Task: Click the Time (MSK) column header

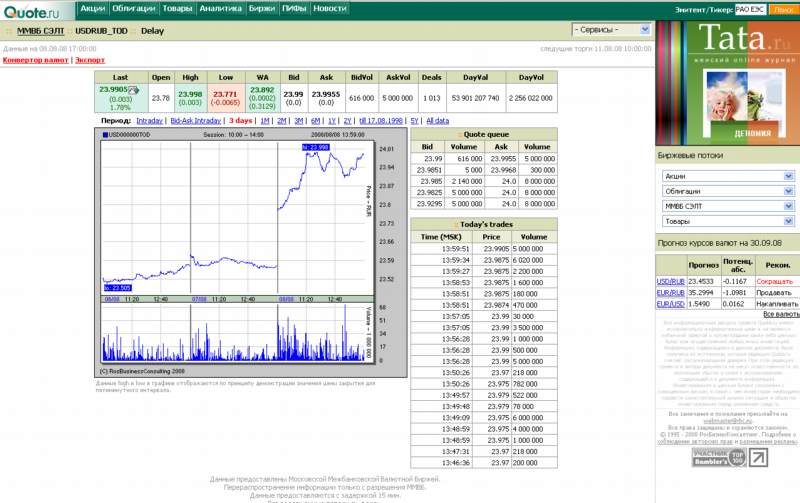Action: coord(441,237)
